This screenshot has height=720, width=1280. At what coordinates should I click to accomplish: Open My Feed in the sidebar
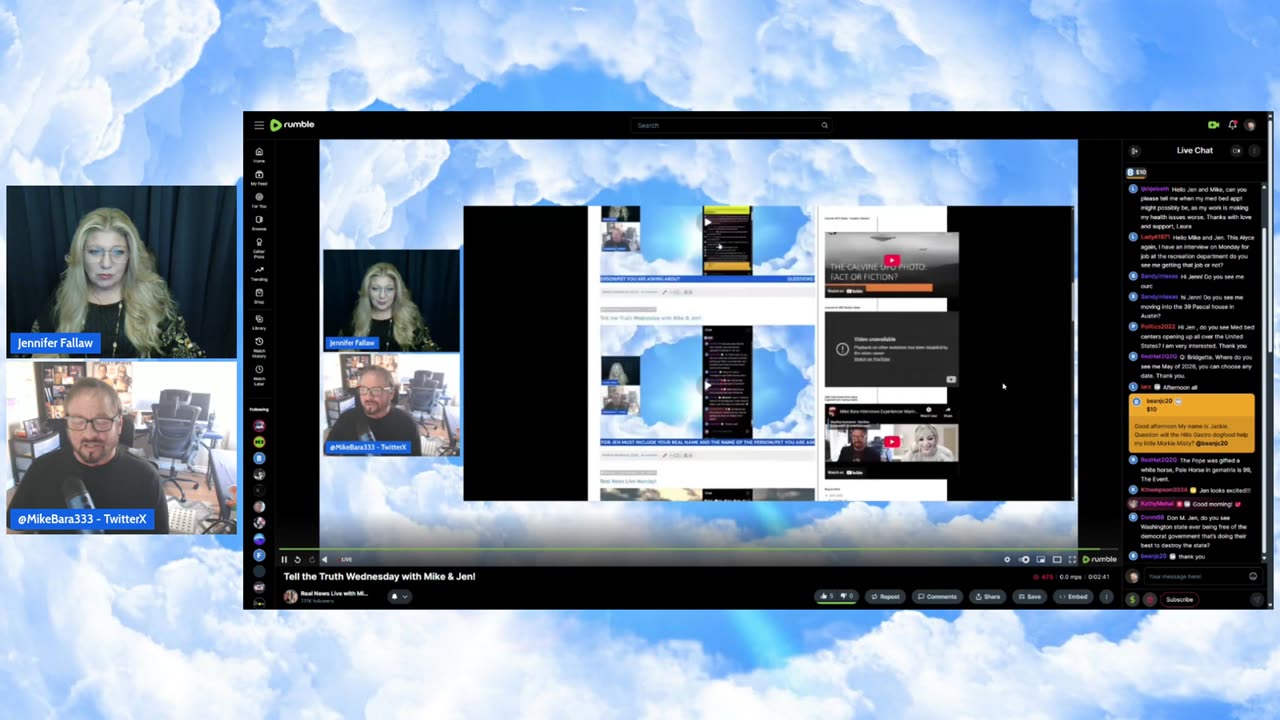tap(259, 177)
